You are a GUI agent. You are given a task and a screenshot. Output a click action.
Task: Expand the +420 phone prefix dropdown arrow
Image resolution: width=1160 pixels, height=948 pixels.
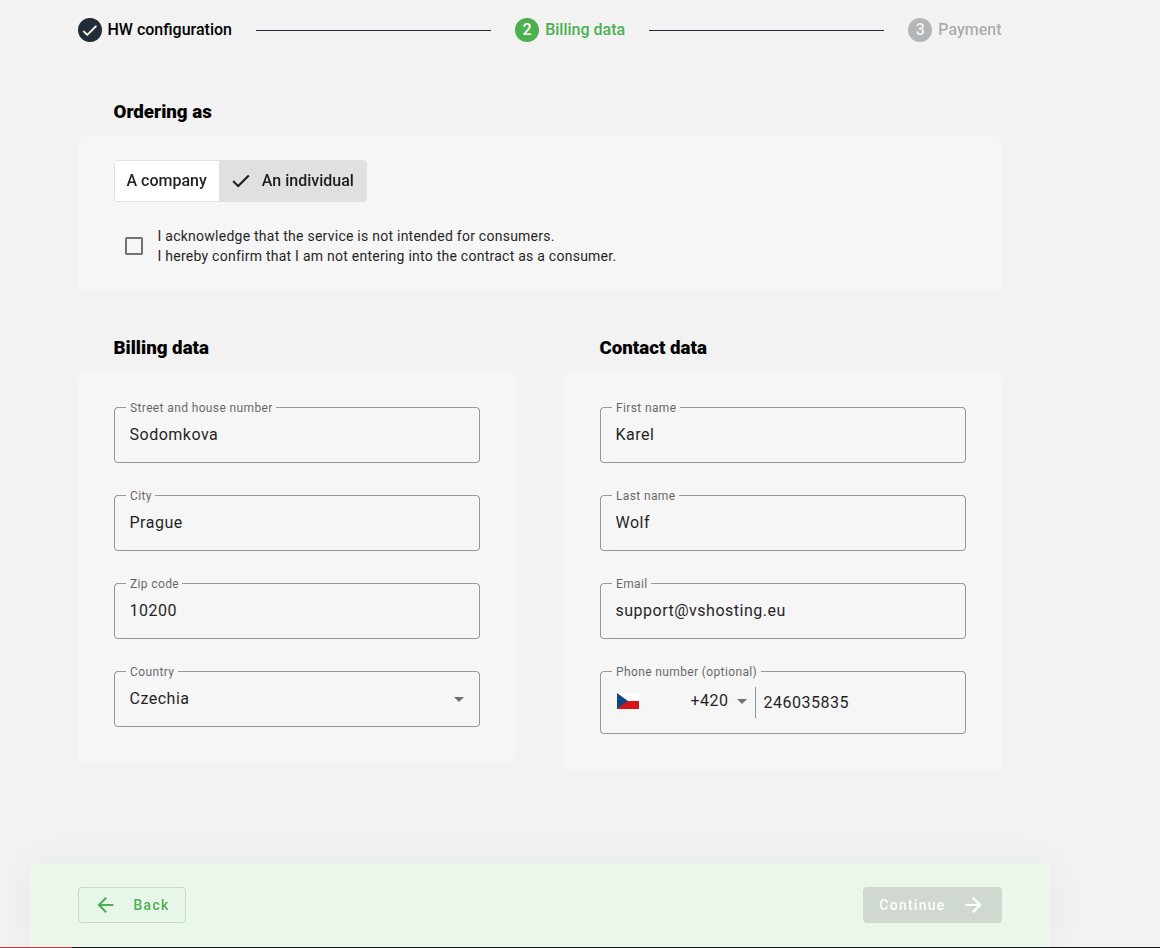(x=741, y=702)
